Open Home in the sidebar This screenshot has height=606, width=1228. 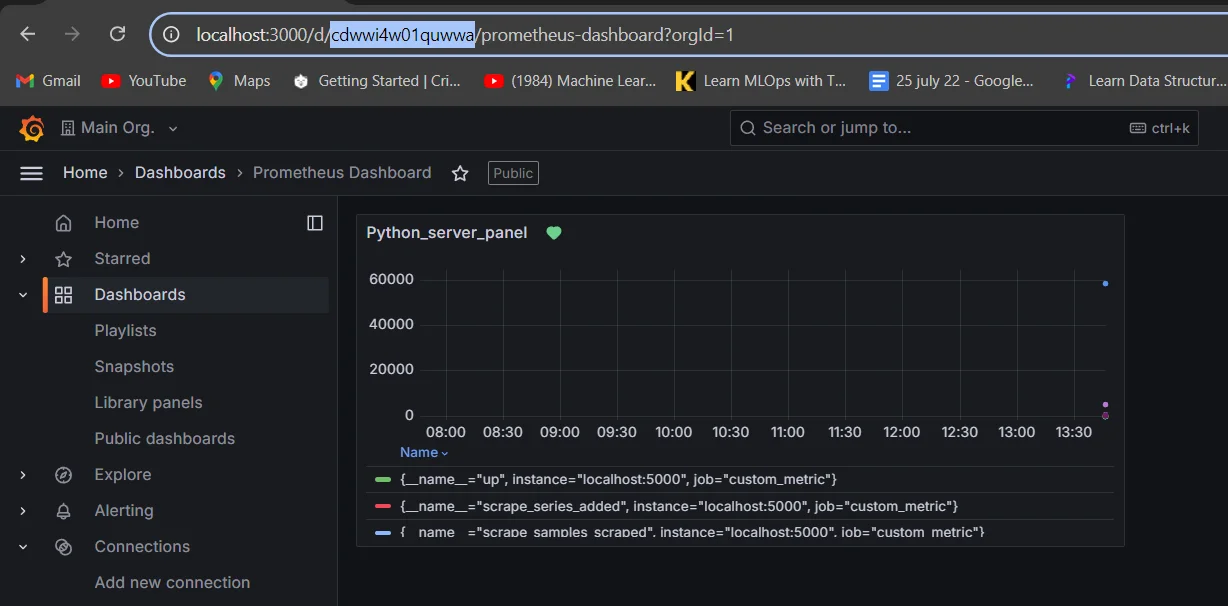(117, 223)
